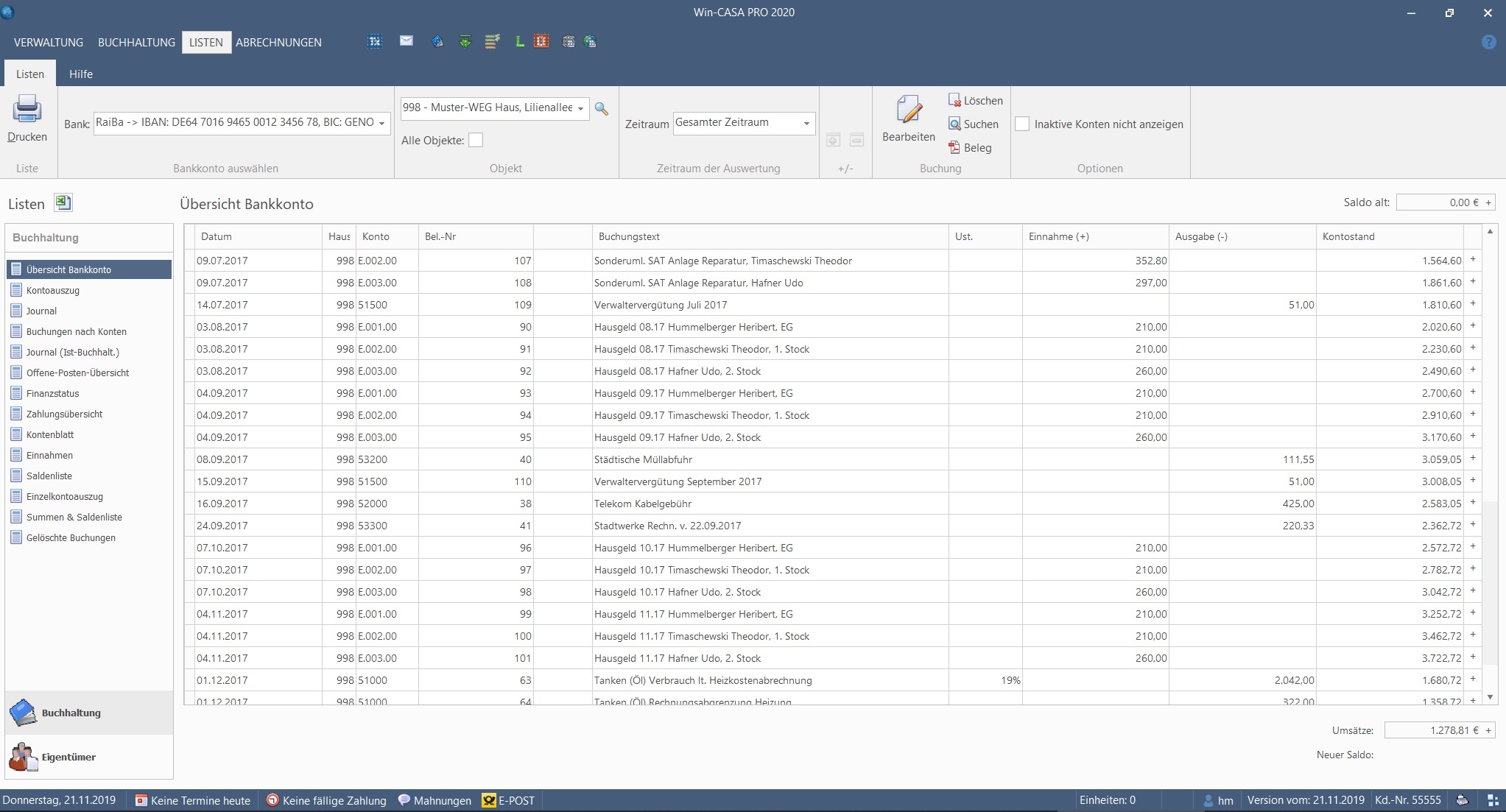Click the Suchen button
1506x812 pixels.
pyautogui.click(x=974, y=124)
